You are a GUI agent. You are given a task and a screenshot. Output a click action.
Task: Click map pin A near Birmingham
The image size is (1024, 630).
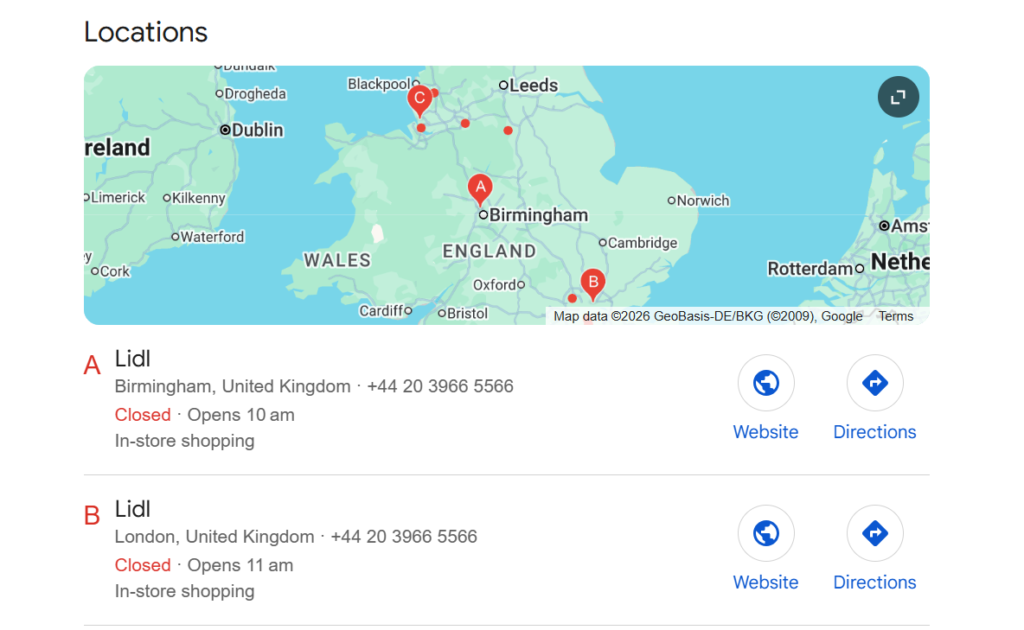tap(480, 188)
